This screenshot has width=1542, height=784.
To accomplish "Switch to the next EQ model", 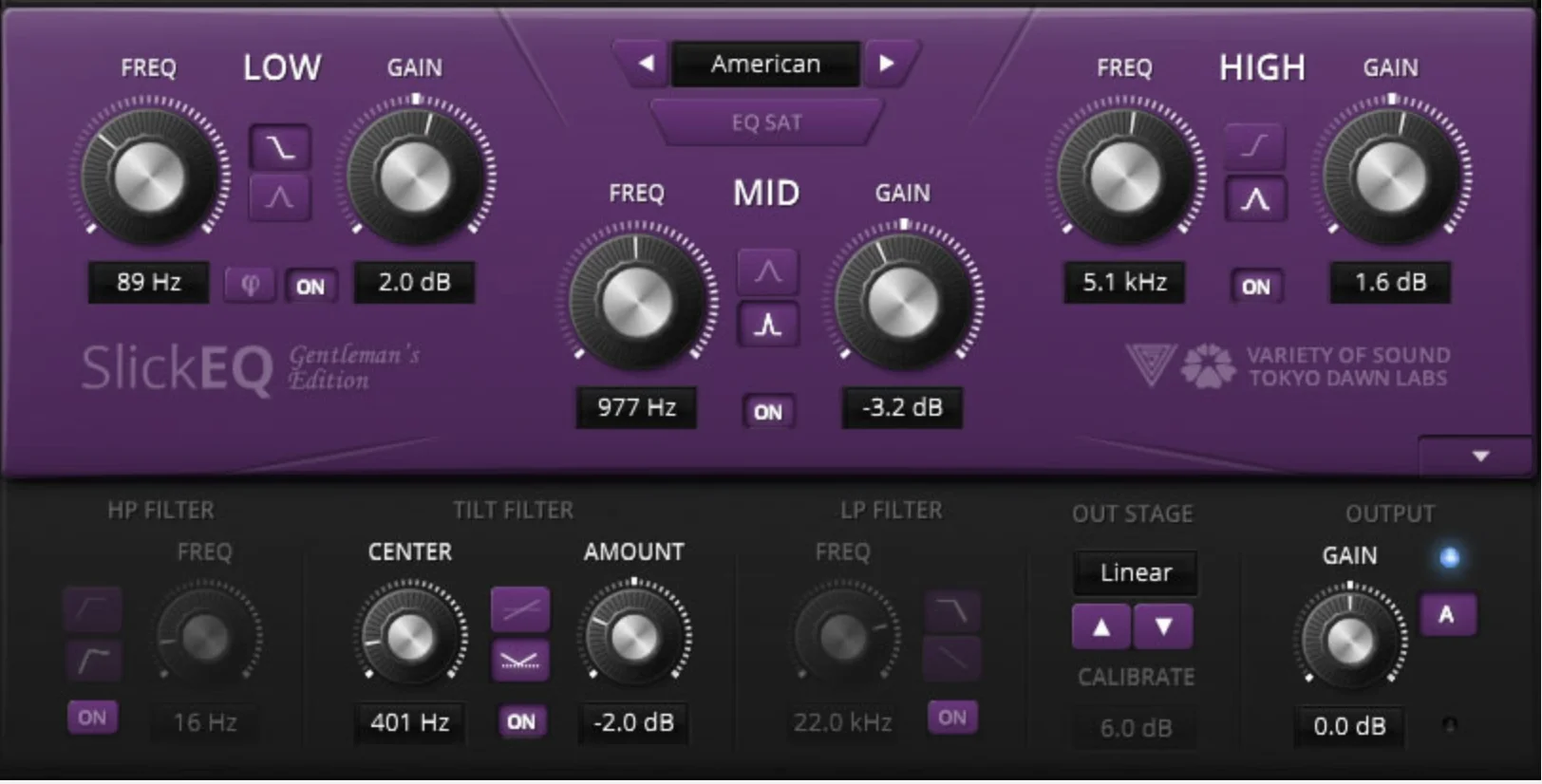I will pyautogui.click(x=887, y=64).
